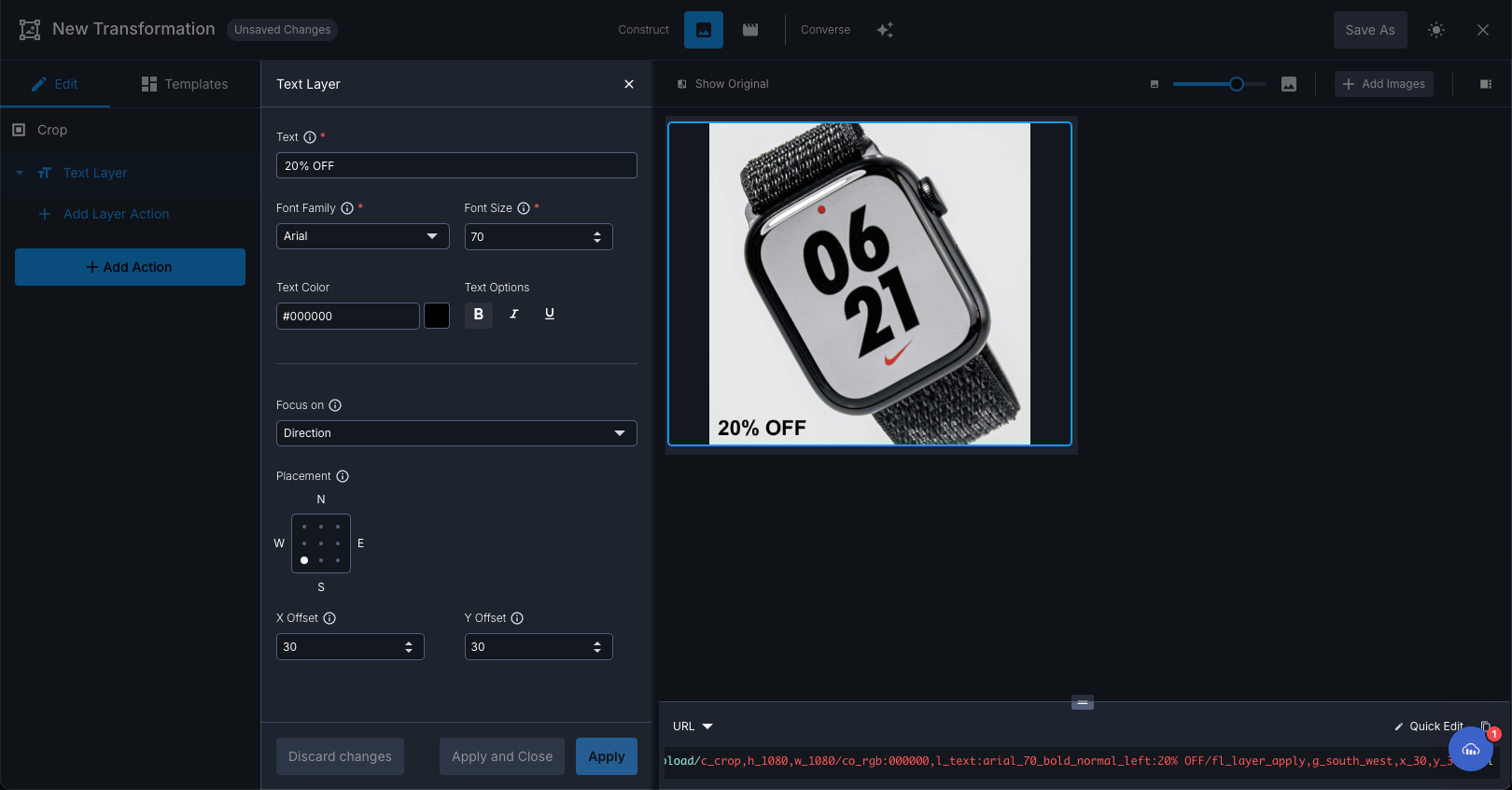Close the transformation editor with the X
This screenshot has width=1512, height=790.
[1483, 30]
